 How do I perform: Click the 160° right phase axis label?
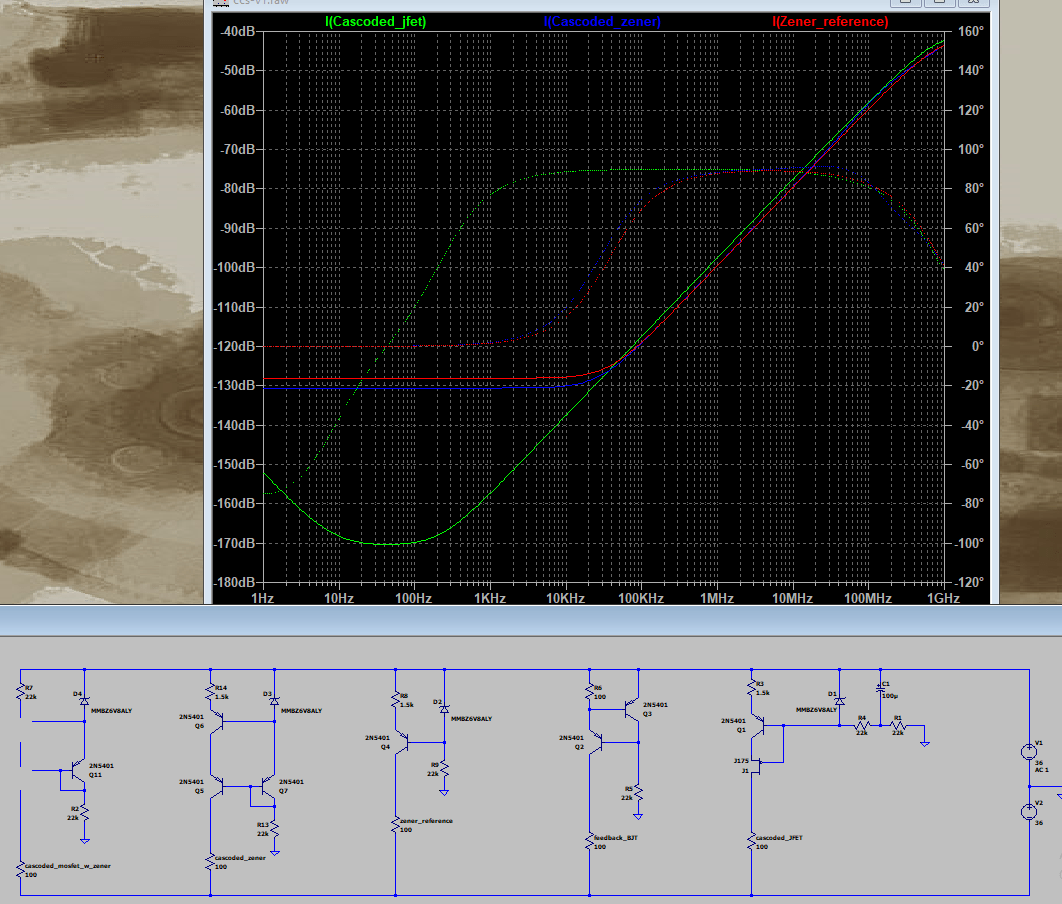point(971,31)
